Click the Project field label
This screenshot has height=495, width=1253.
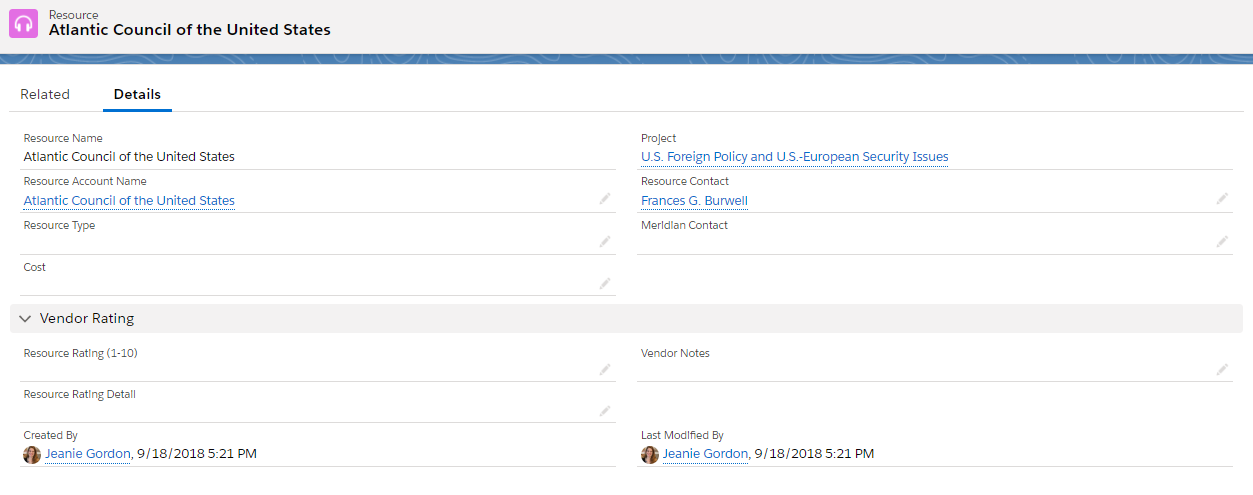point(659,139)
